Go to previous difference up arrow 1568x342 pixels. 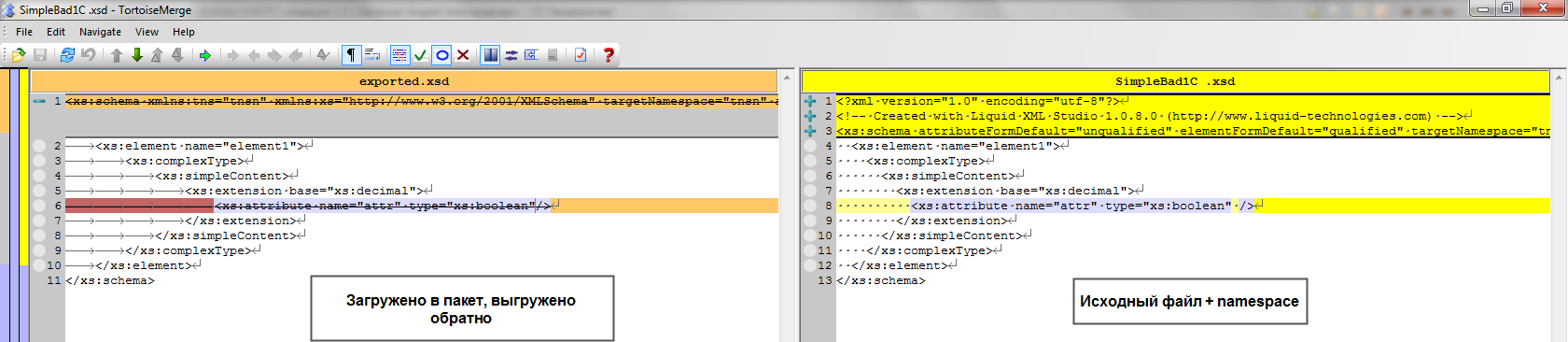point(117,55)
